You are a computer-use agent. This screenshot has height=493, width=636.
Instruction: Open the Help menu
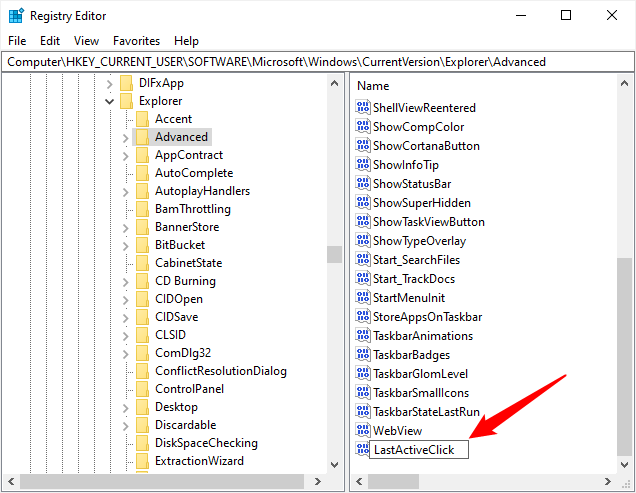coord(186,41)
